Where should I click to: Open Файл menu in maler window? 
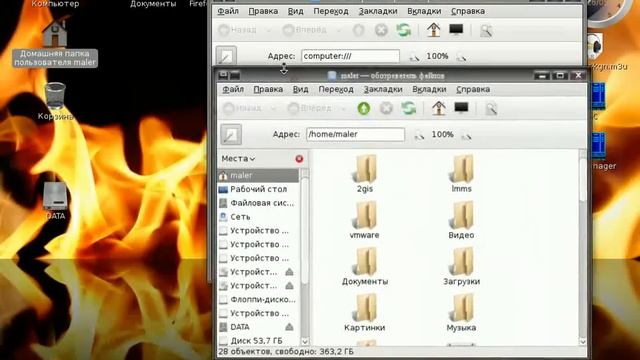click(x=233, y=89)
